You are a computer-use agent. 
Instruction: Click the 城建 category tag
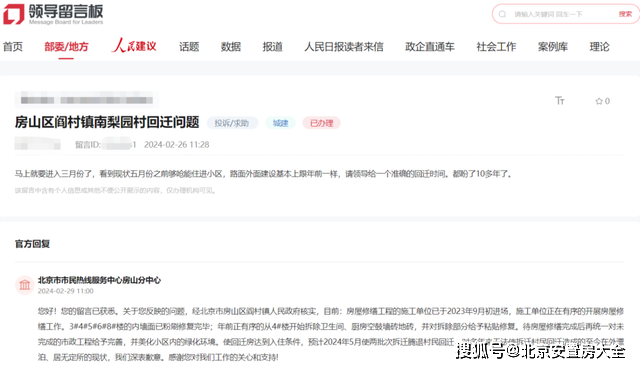click(280, 123)
